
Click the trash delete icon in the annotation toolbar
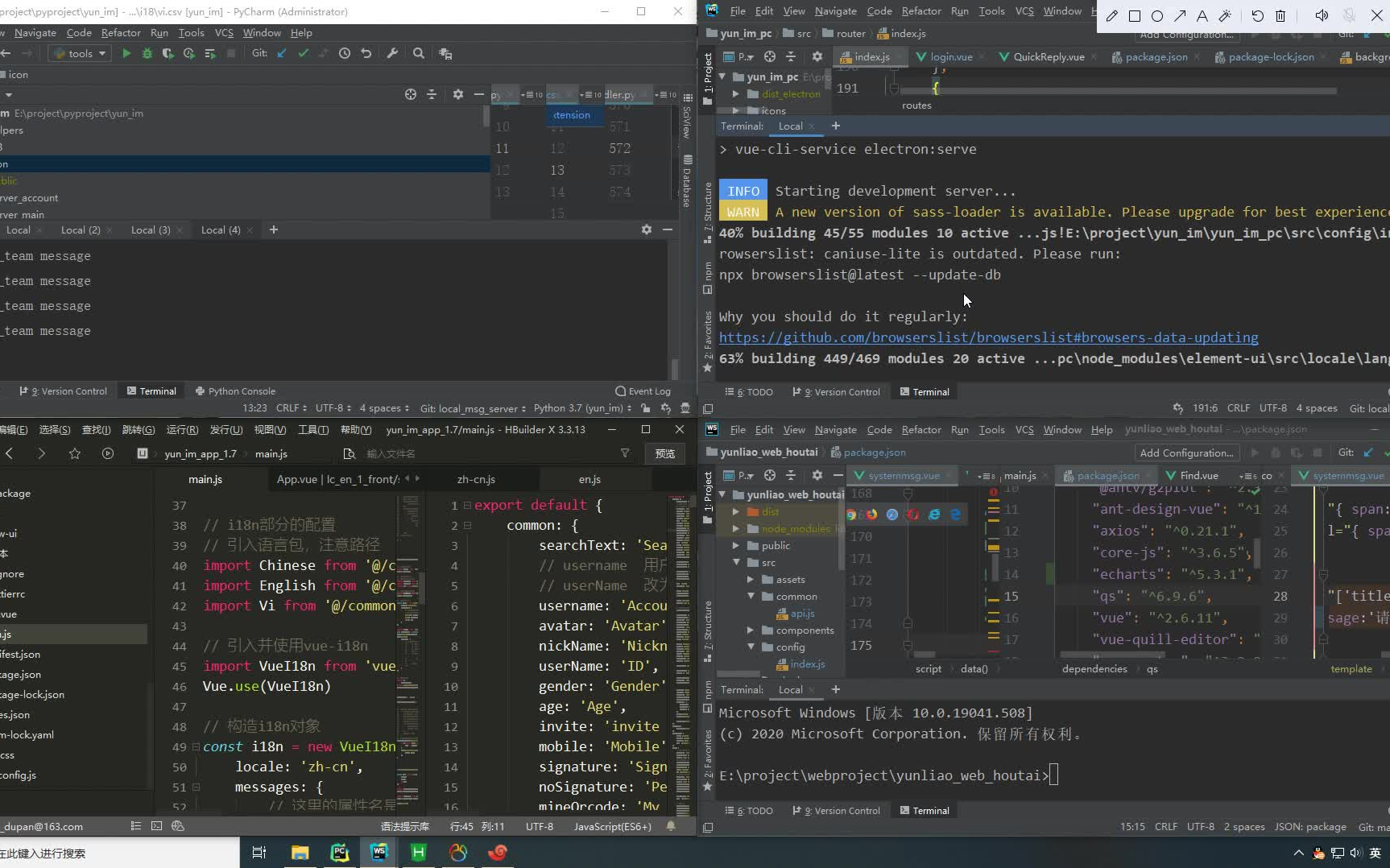pos(1280,15)
